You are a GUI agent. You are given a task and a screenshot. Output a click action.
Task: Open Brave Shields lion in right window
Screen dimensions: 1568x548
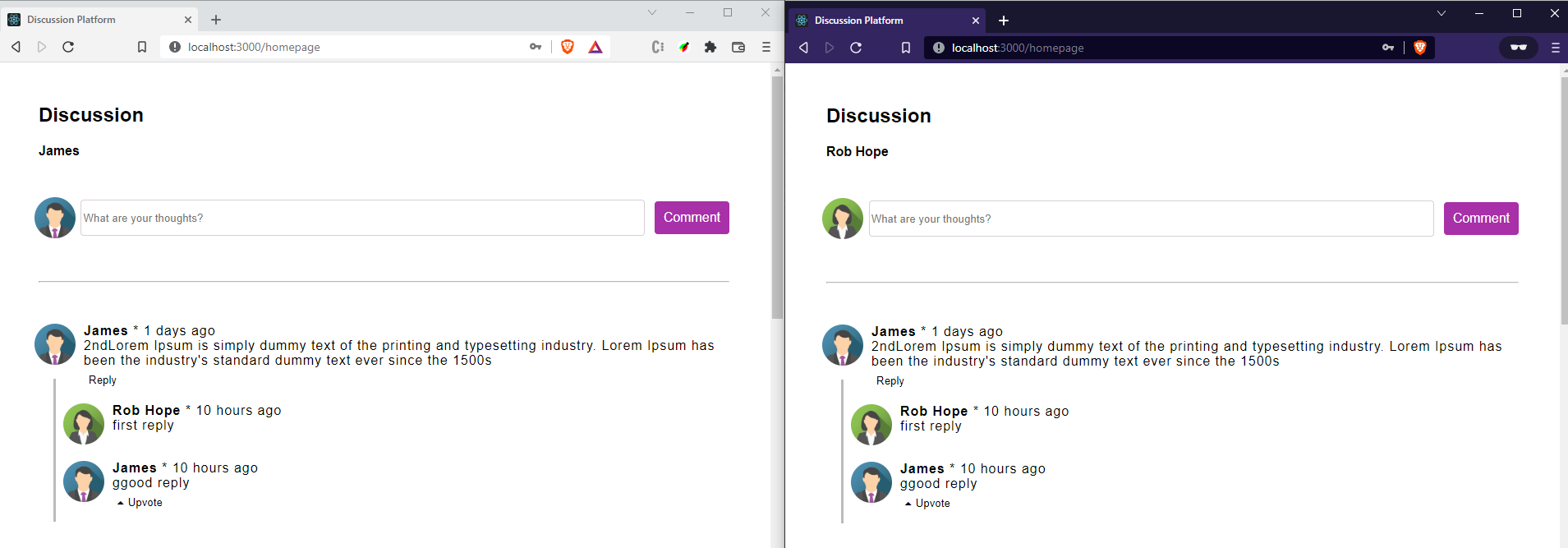(1419, 48)
